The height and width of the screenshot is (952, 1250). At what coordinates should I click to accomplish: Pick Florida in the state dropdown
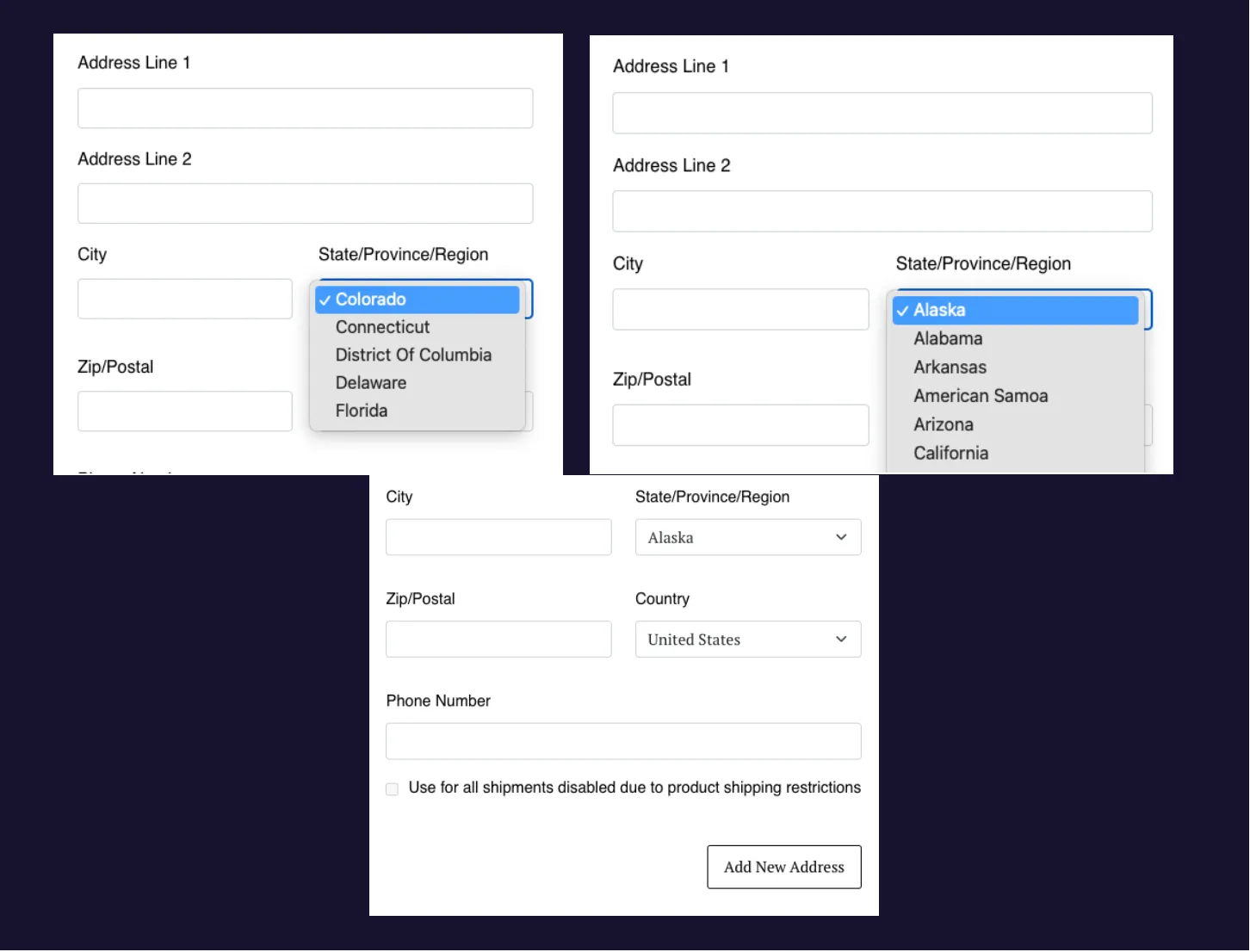418,411
